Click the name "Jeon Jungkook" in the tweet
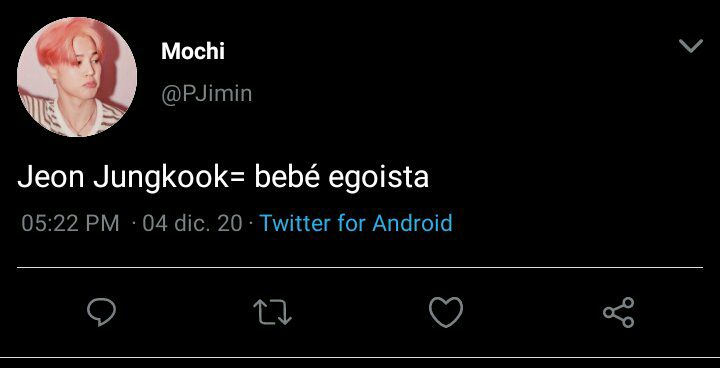This screenshot has width=720, height=368. pyautogui.click(x=122, y=177)
